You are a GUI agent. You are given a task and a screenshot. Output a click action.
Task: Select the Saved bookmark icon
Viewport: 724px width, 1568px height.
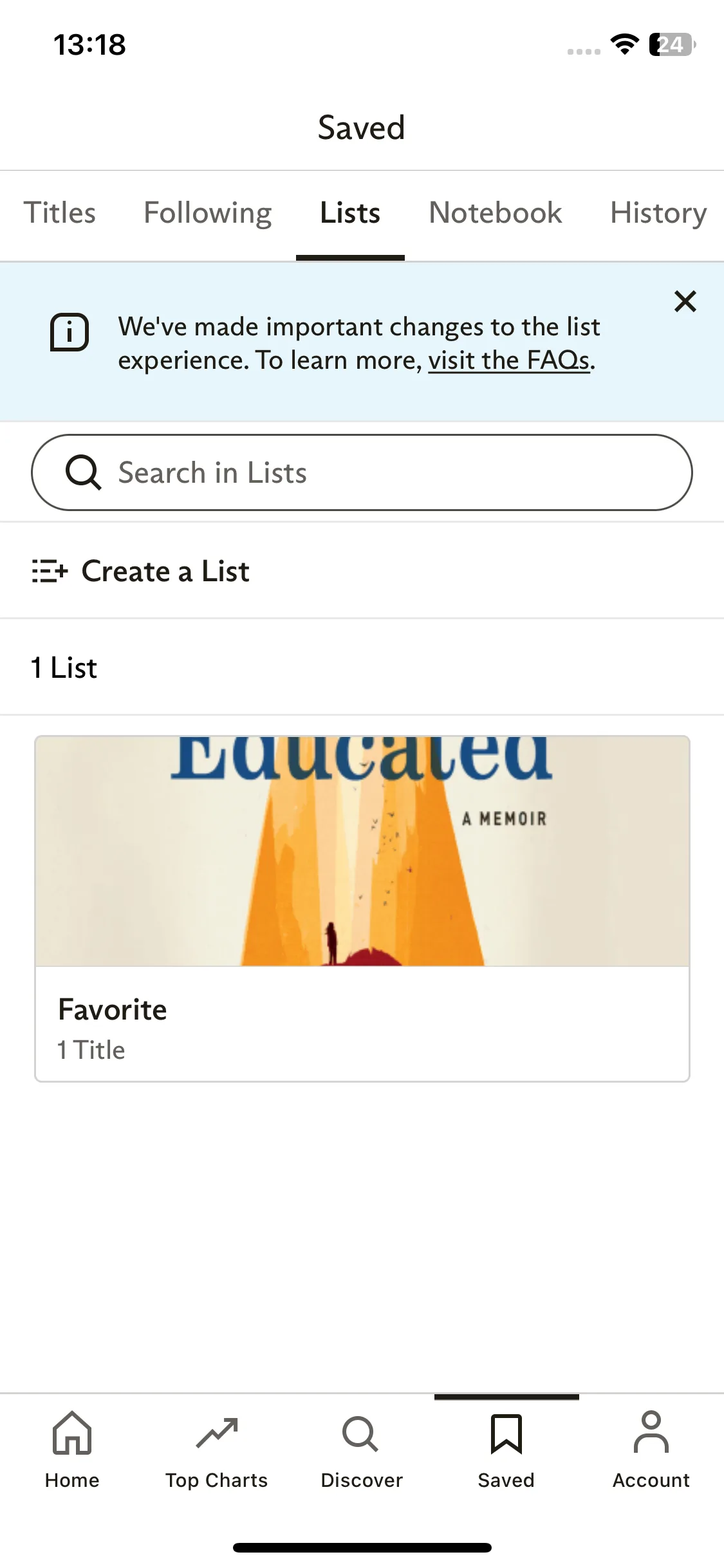tap(506, 1434)
